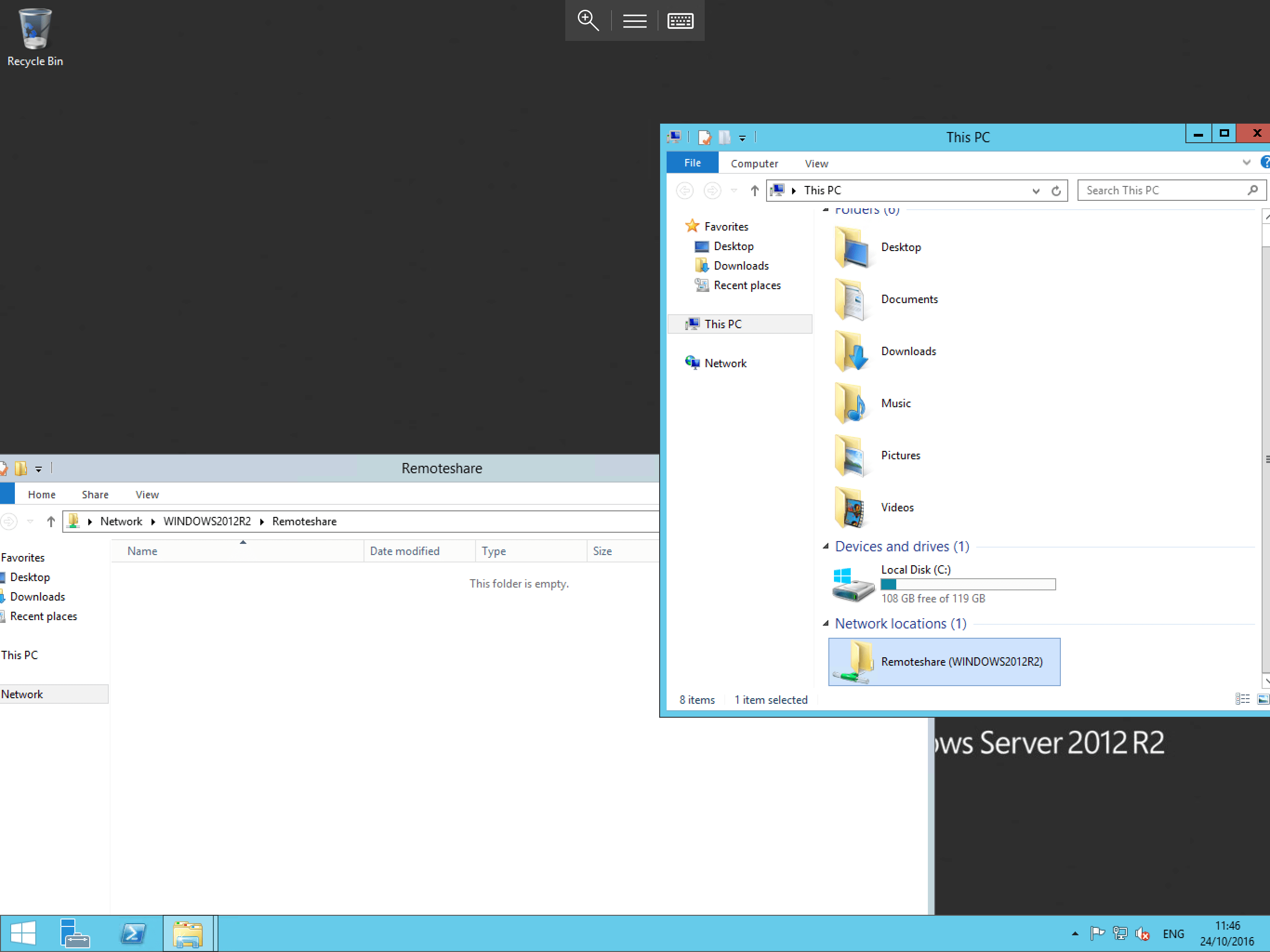Click the Refresh icon in the This PC address bar
1270x952 pixels.
(1056, 191)
